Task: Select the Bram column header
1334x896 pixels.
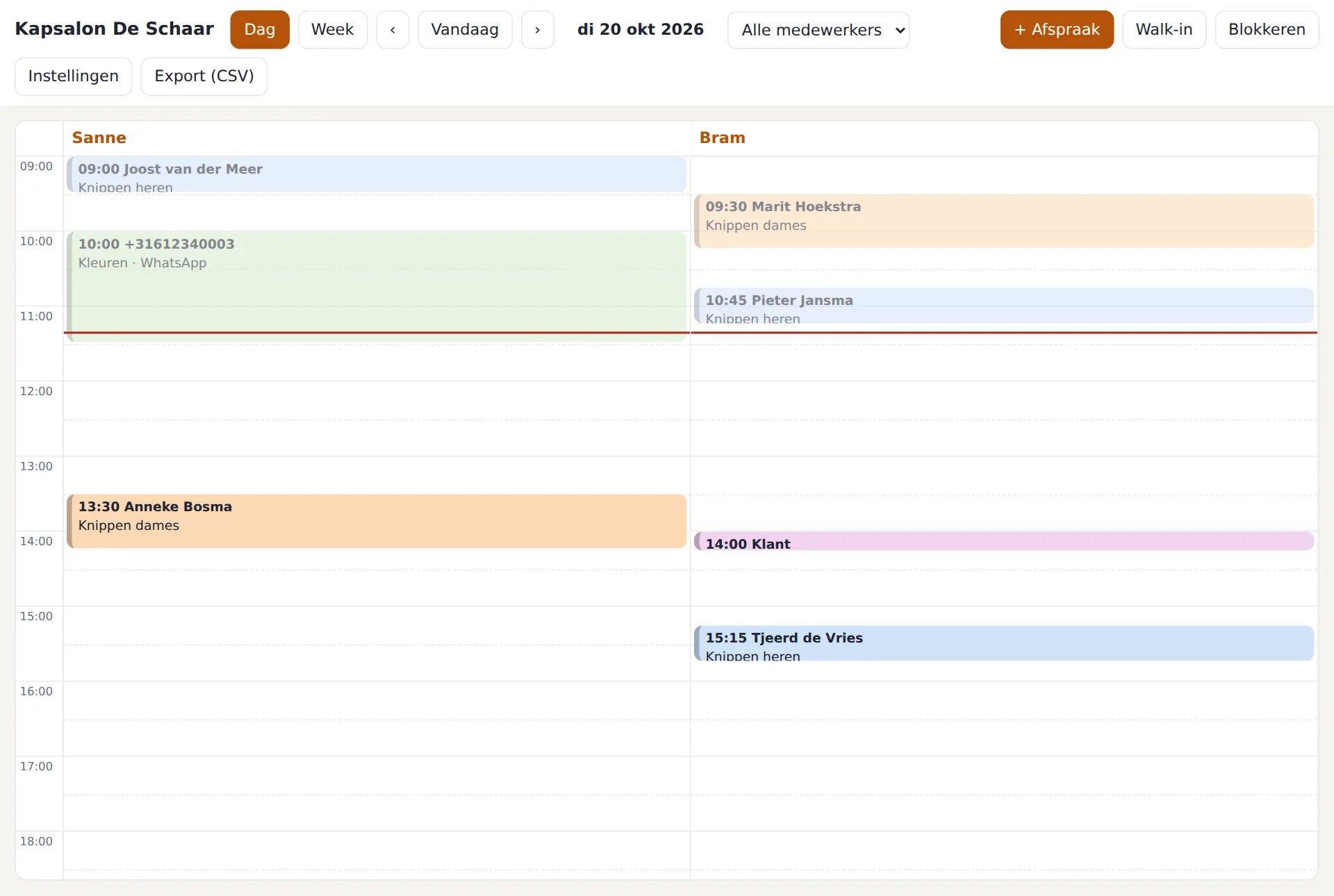Action: (722, 138)
